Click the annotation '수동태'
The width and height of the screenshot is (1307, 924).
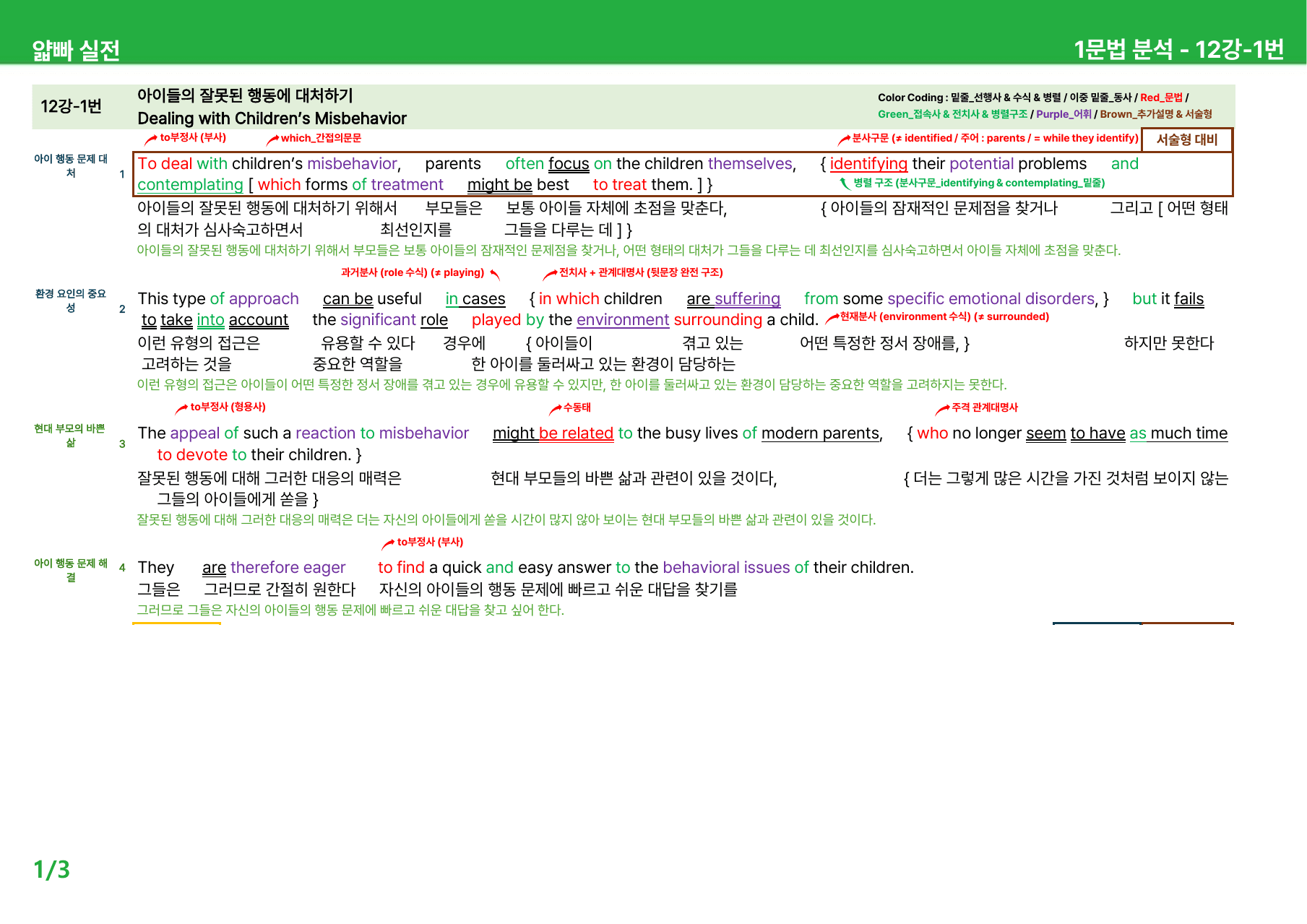tap(577, 407)
